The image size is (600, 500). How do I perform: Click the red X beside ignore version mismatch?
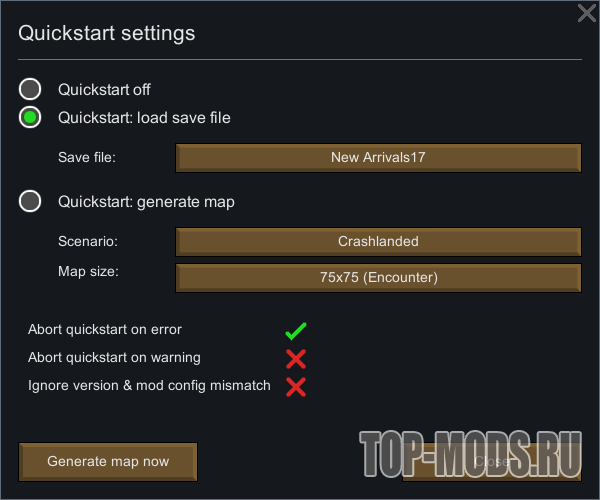point(296,387)
